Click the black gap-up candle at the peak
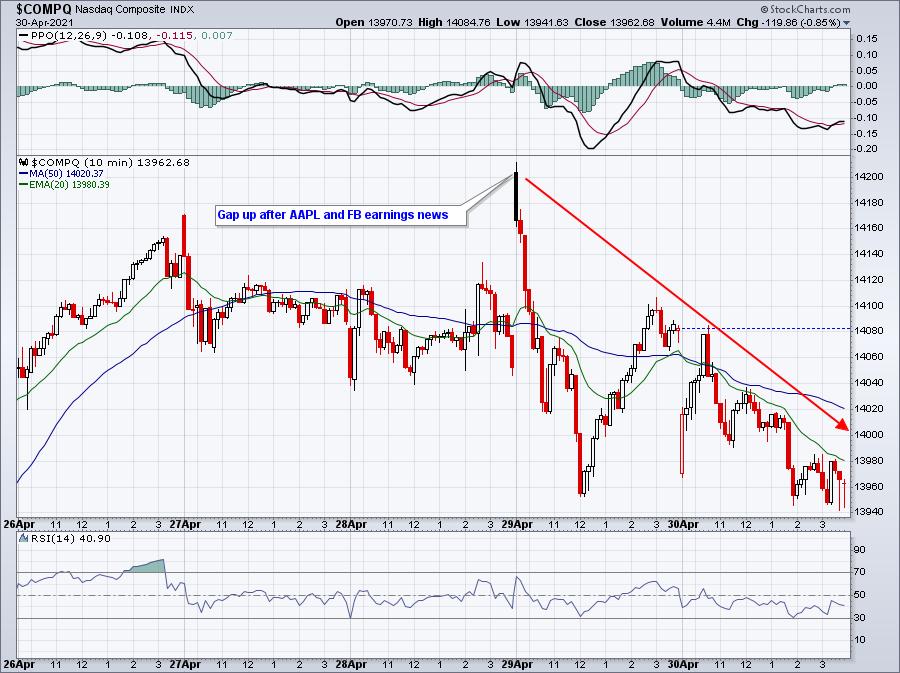The height and width of the screenshot is (673, 900). coord(516,195)
